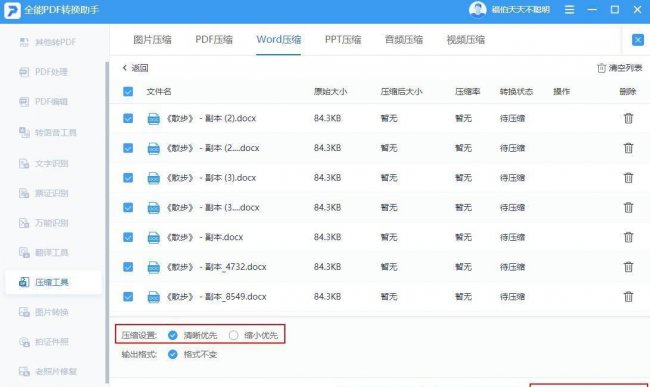The height and width of the screenshot is (387, 650).
Task: Delete the 副本_4732.docx row via trash icon
Action: pos(628,267)
